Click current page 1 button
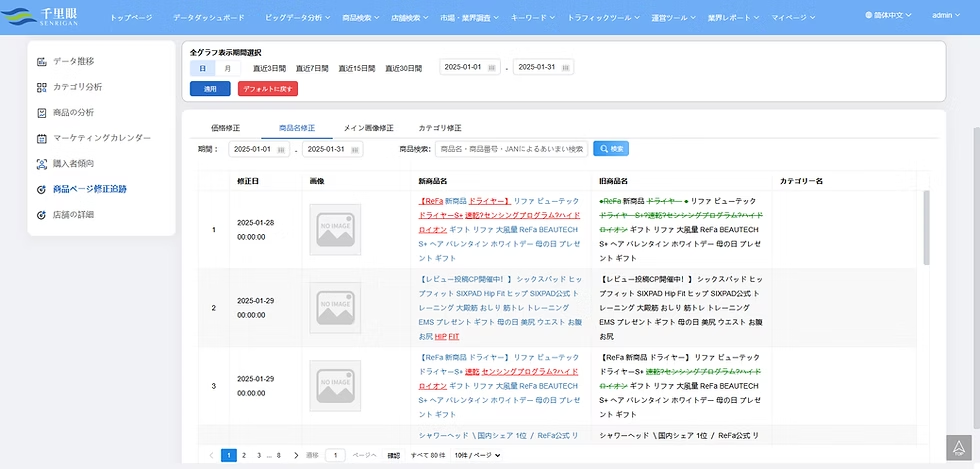The width and height of the screenshot is (980, 469). coord(229,455)
